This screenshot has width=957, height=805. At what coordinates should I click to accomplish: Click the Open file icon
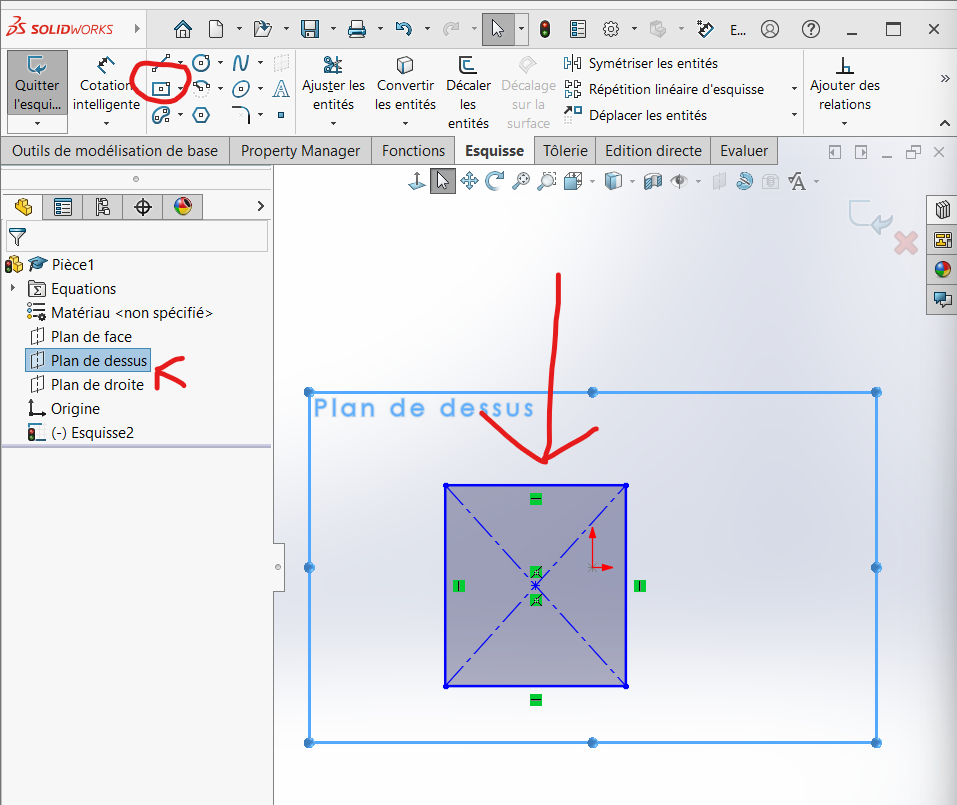click(262, 29)
